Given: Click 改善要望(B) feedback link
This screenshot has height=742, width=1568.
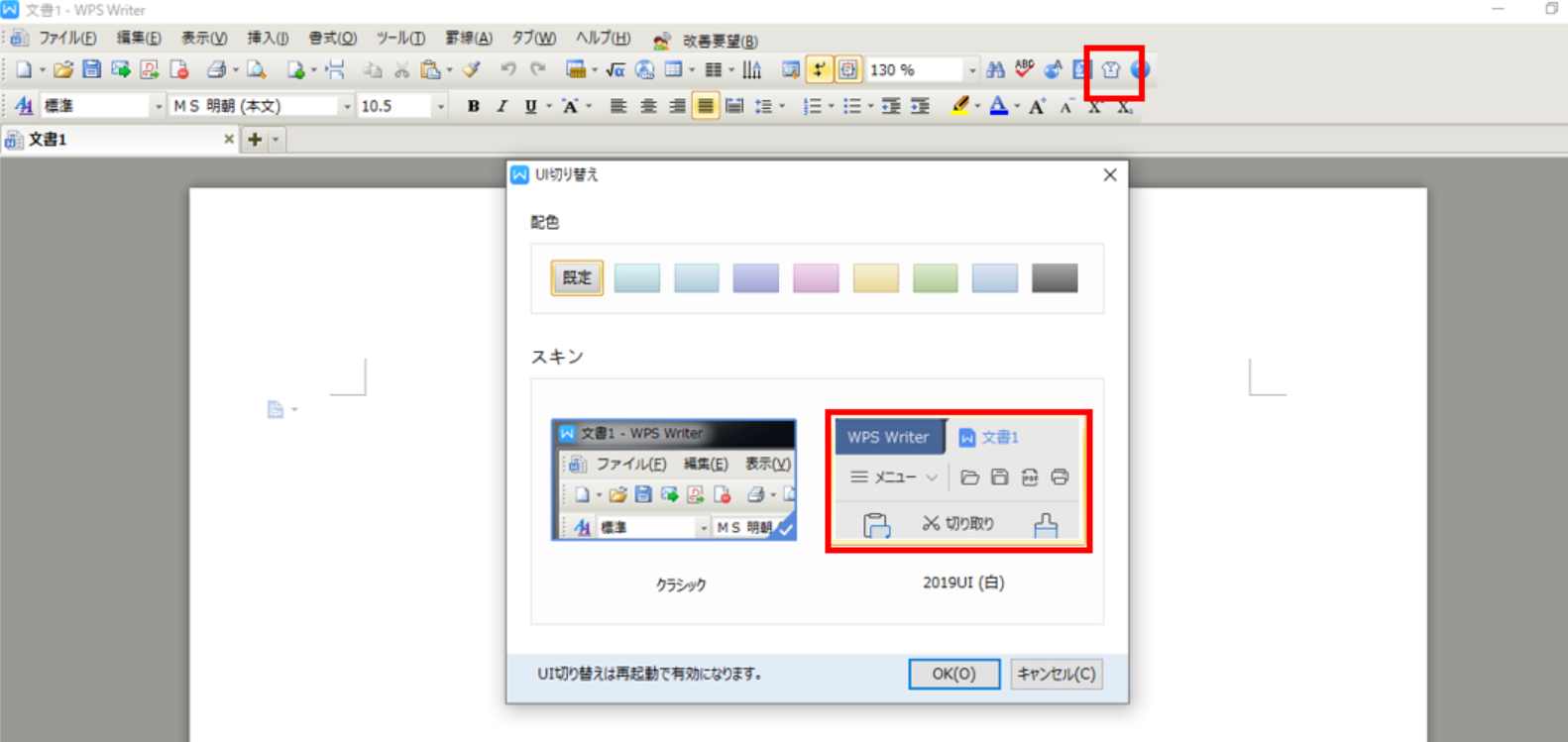Looking at the screenshot, I should coord(720,42).
